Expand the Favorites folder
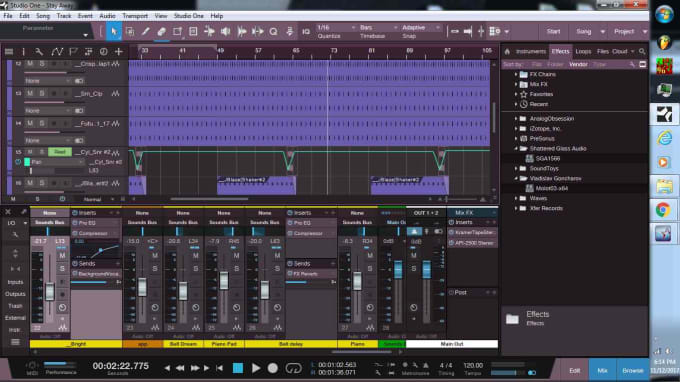 (x=516, y=95)
